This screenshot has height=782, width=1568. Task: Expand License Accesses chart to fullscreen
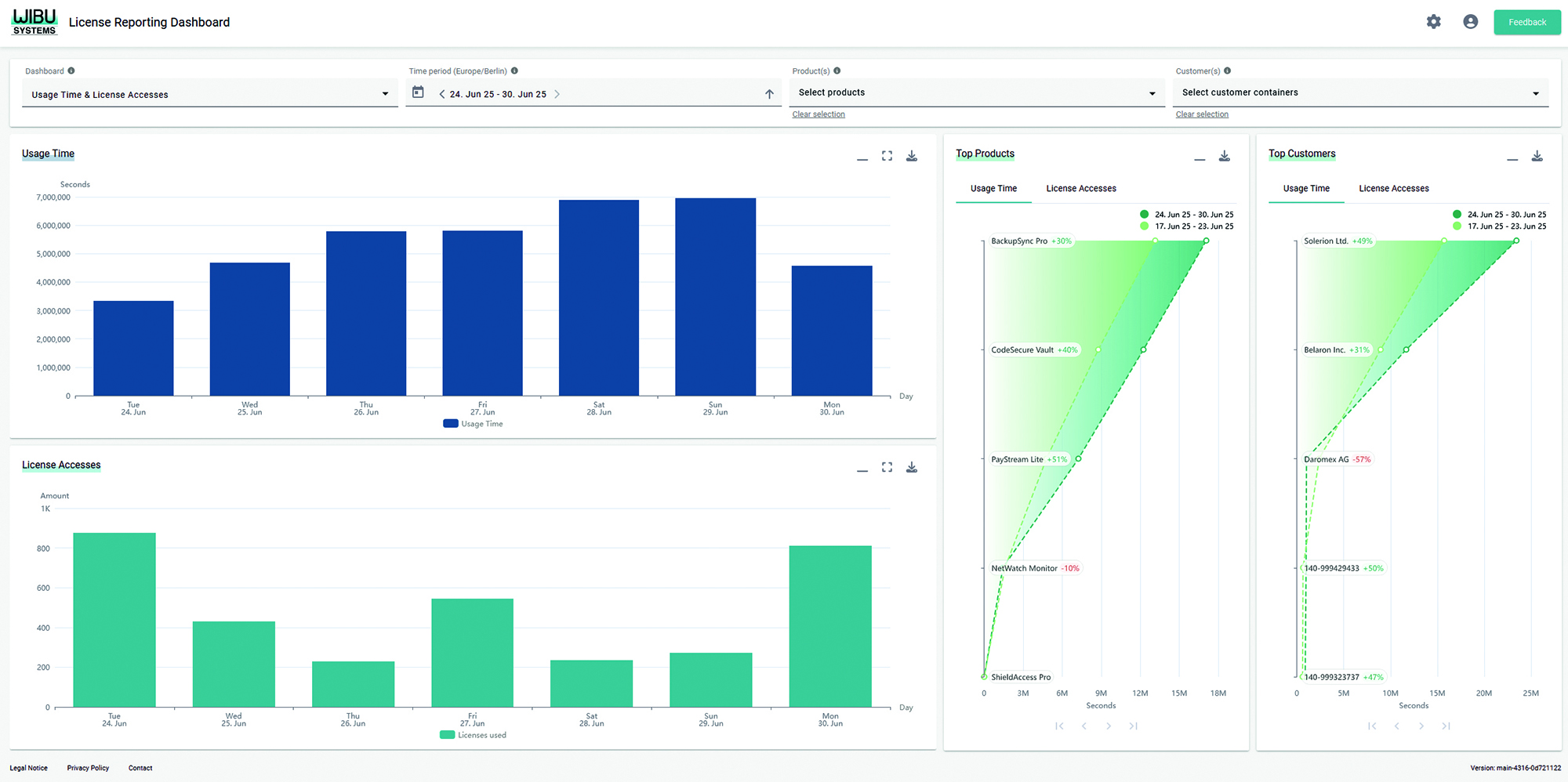887,467
